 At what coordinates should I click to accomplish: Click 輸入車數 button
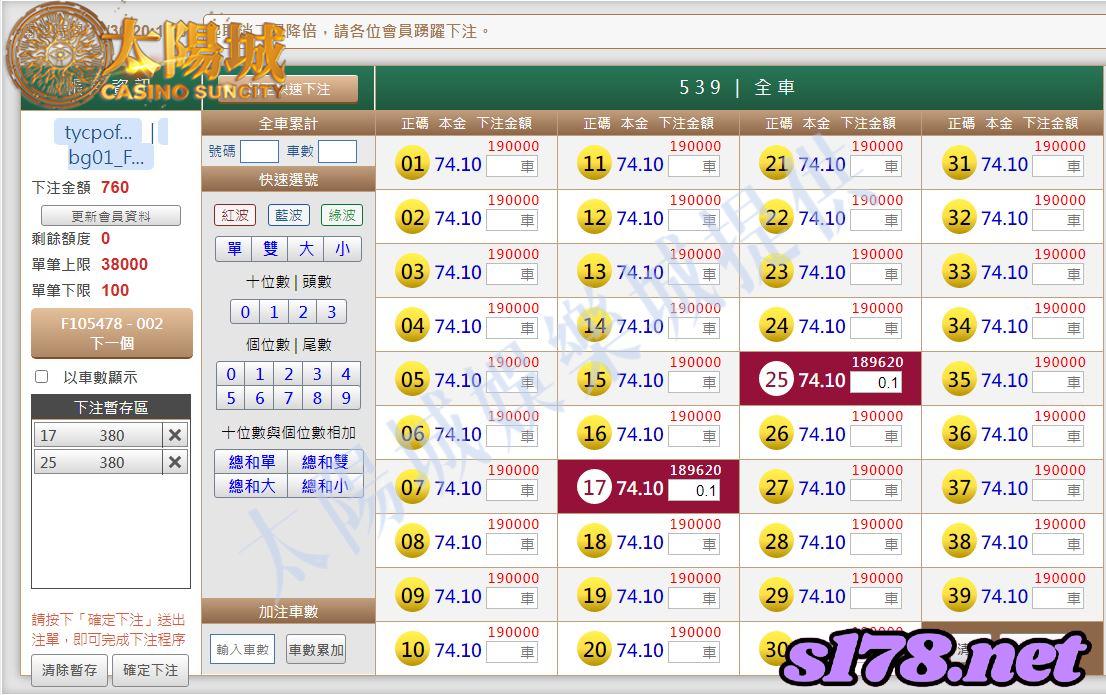(x=243, y=649)
